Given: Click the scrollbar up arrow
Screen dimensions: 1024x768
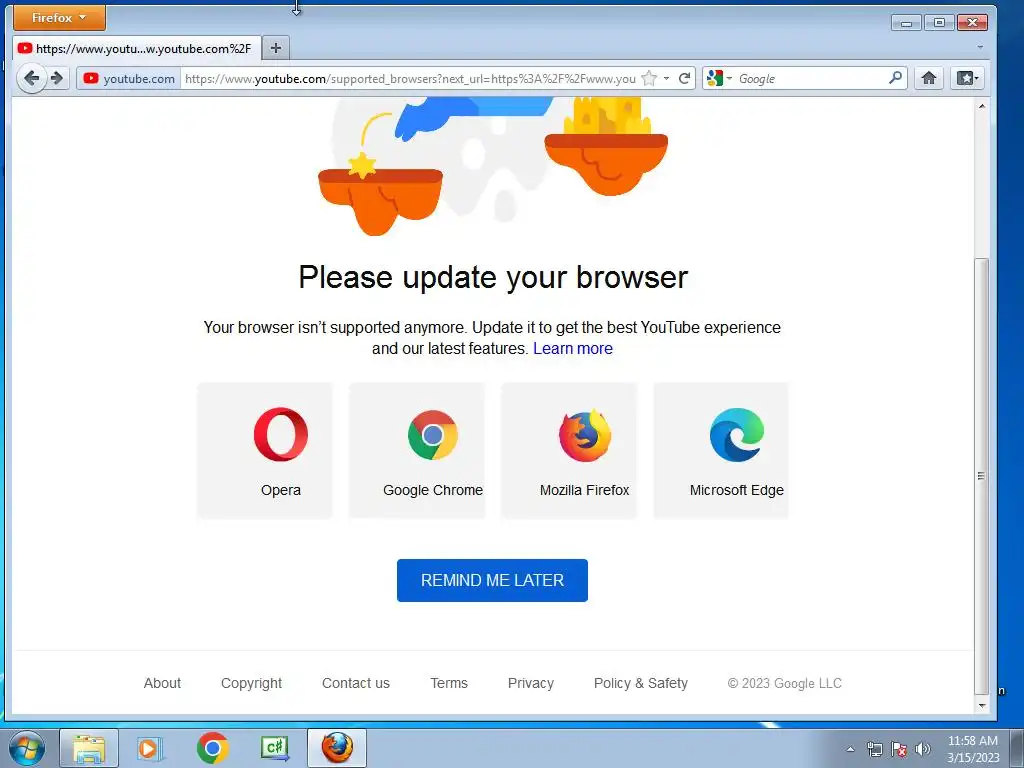Looking at the screenshot, I should click(982, 106).
